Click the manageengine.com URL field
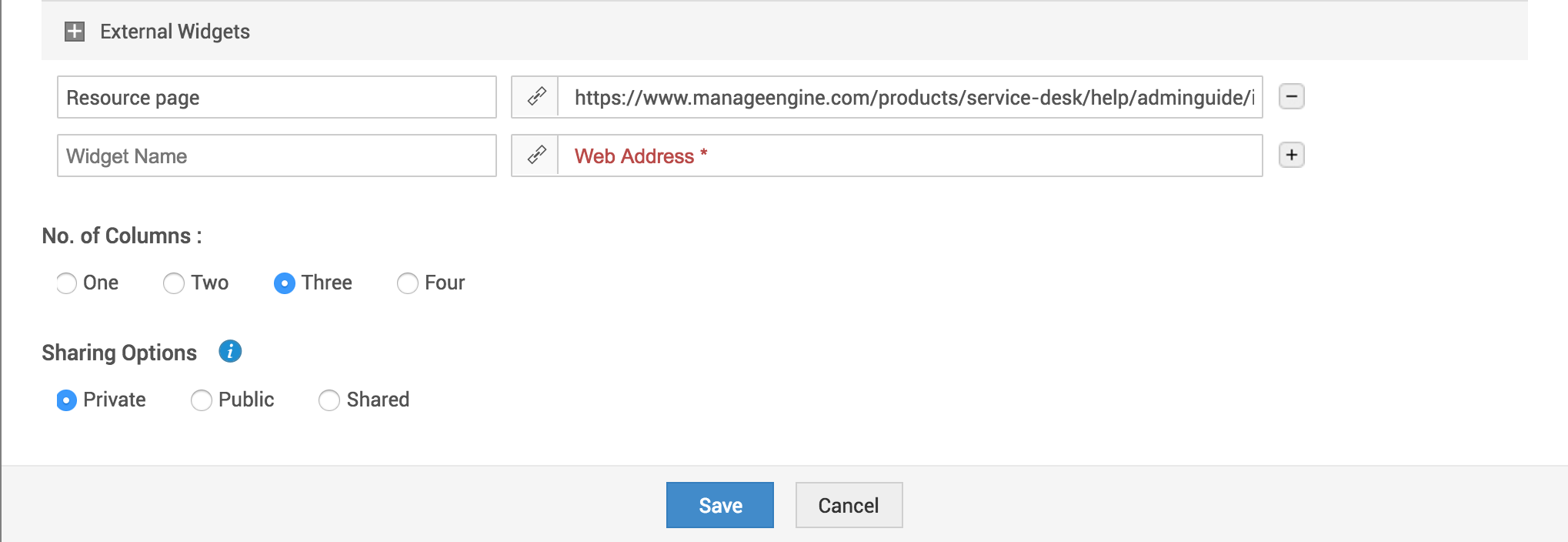The height and width of the screenshot is (542, 1568). [909, 97]
